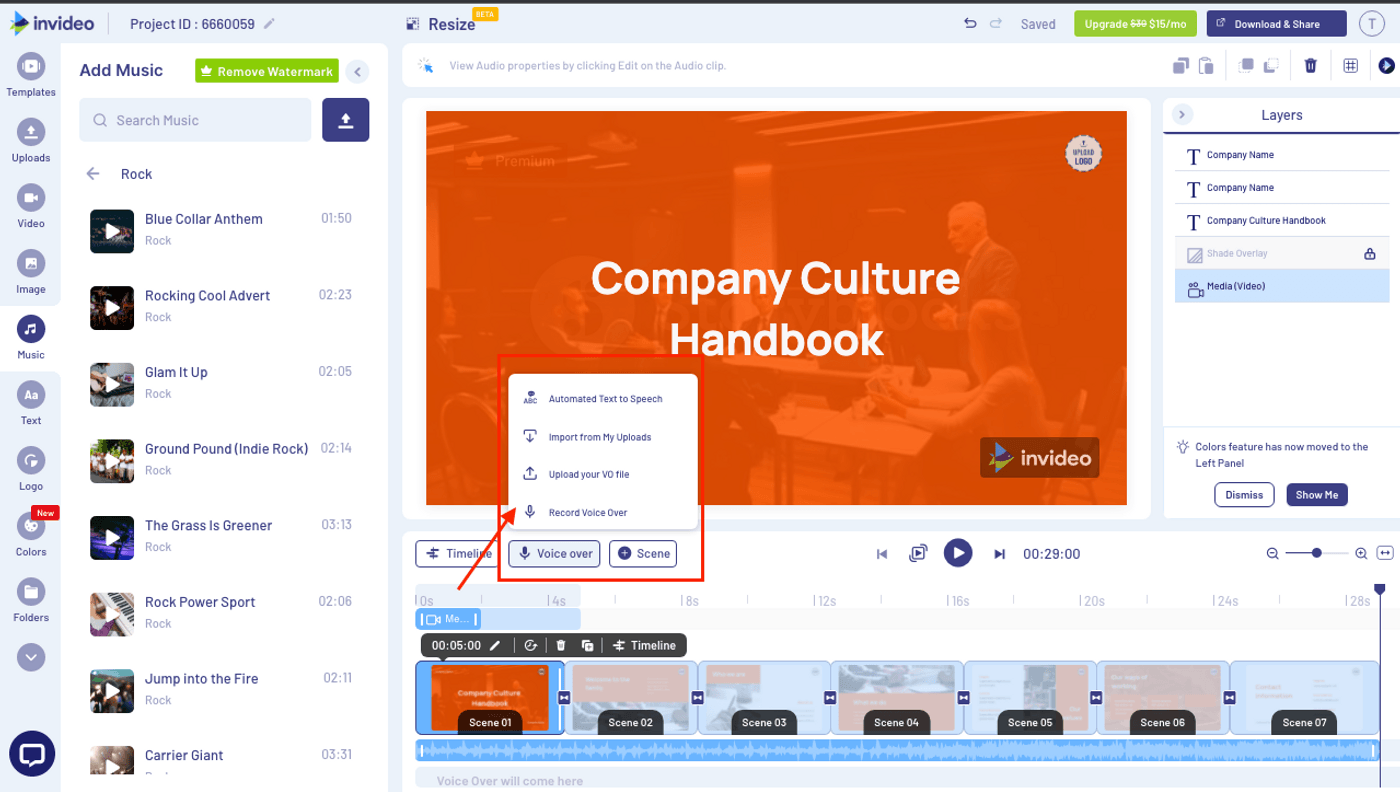Click the Redo arrow
1400x792 pixels.
pos(996,24)
